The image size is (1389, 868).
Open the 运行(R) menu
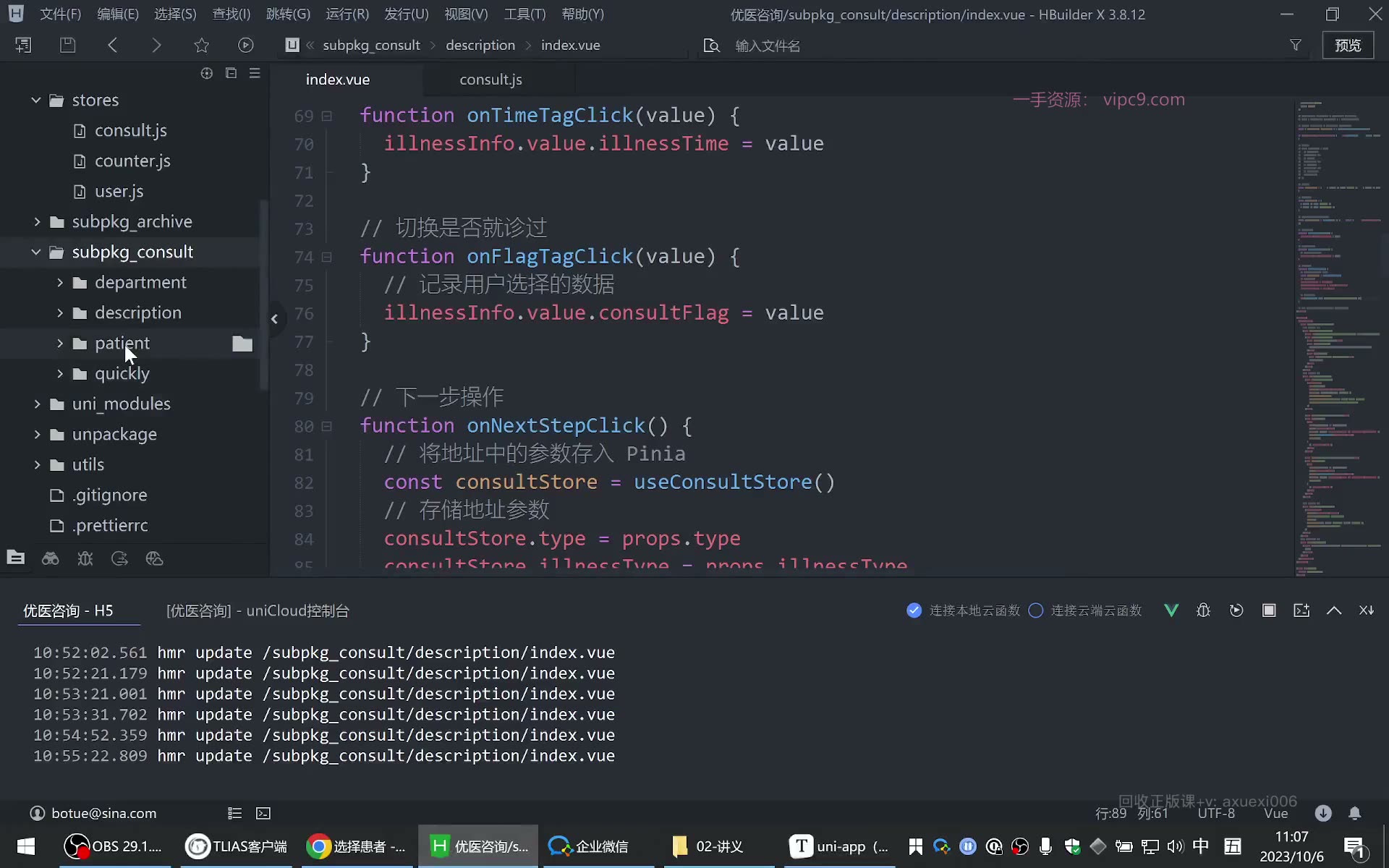[x=347, y=14]
